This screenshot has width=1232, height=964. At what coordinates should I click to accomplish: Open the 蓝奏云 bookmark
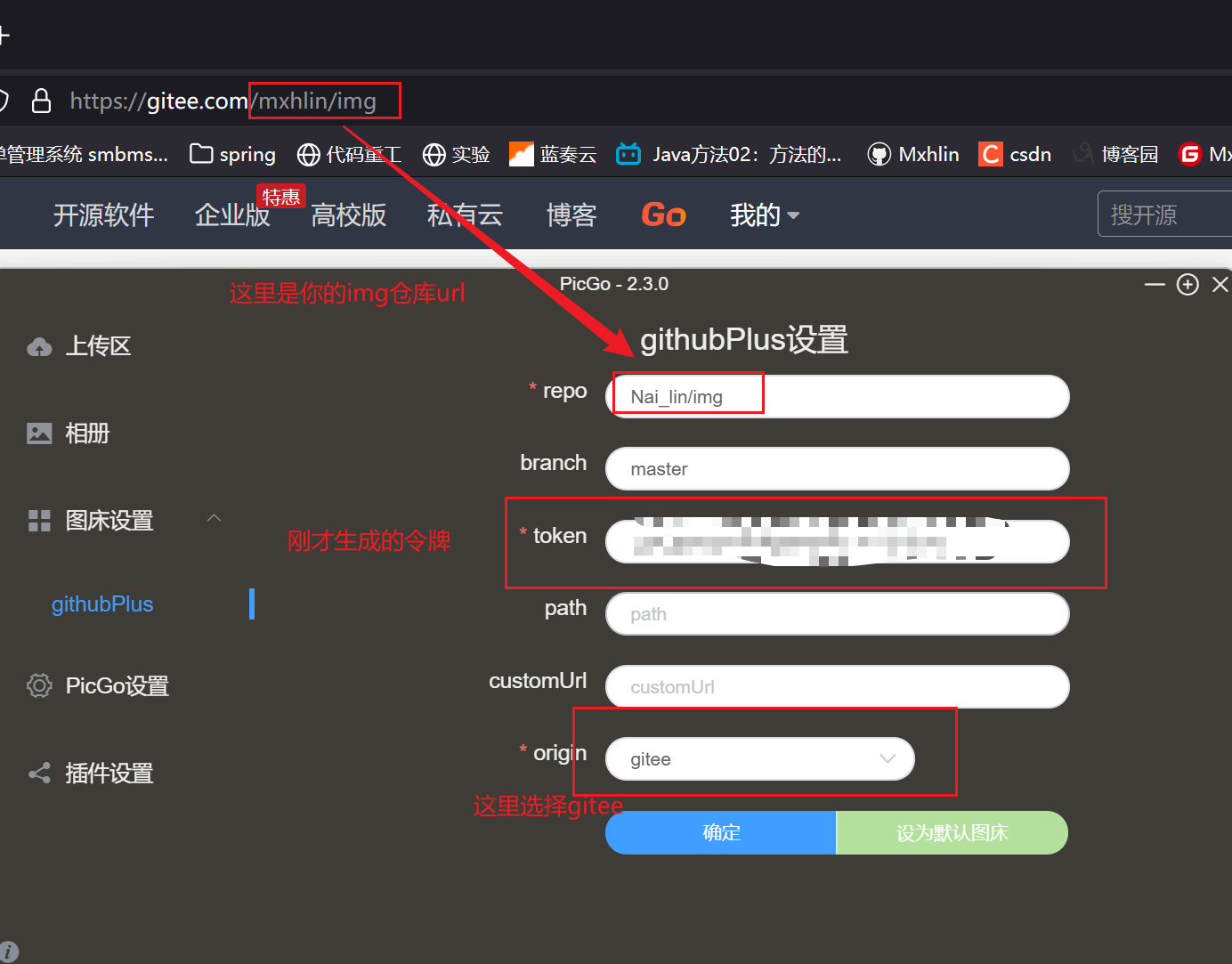(553, 154)
